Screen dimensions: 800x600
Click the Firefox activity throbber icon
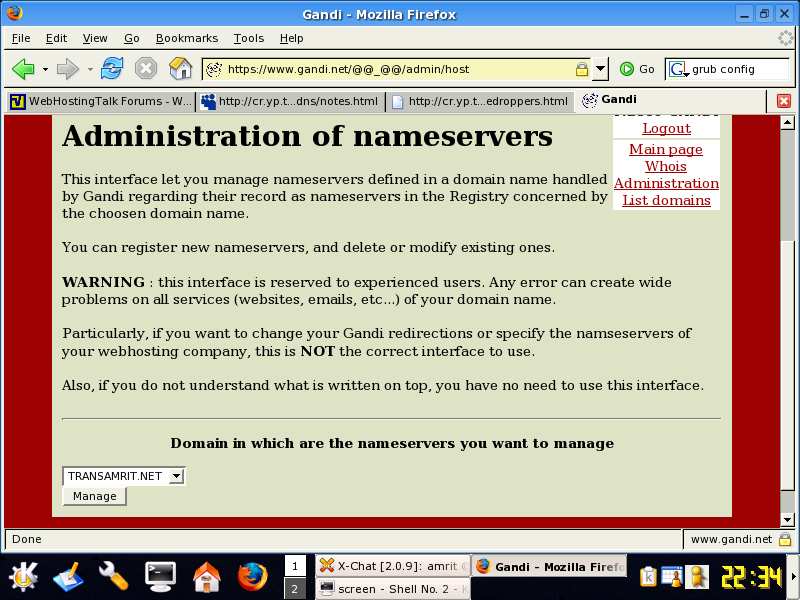click(x=786, y=38)
